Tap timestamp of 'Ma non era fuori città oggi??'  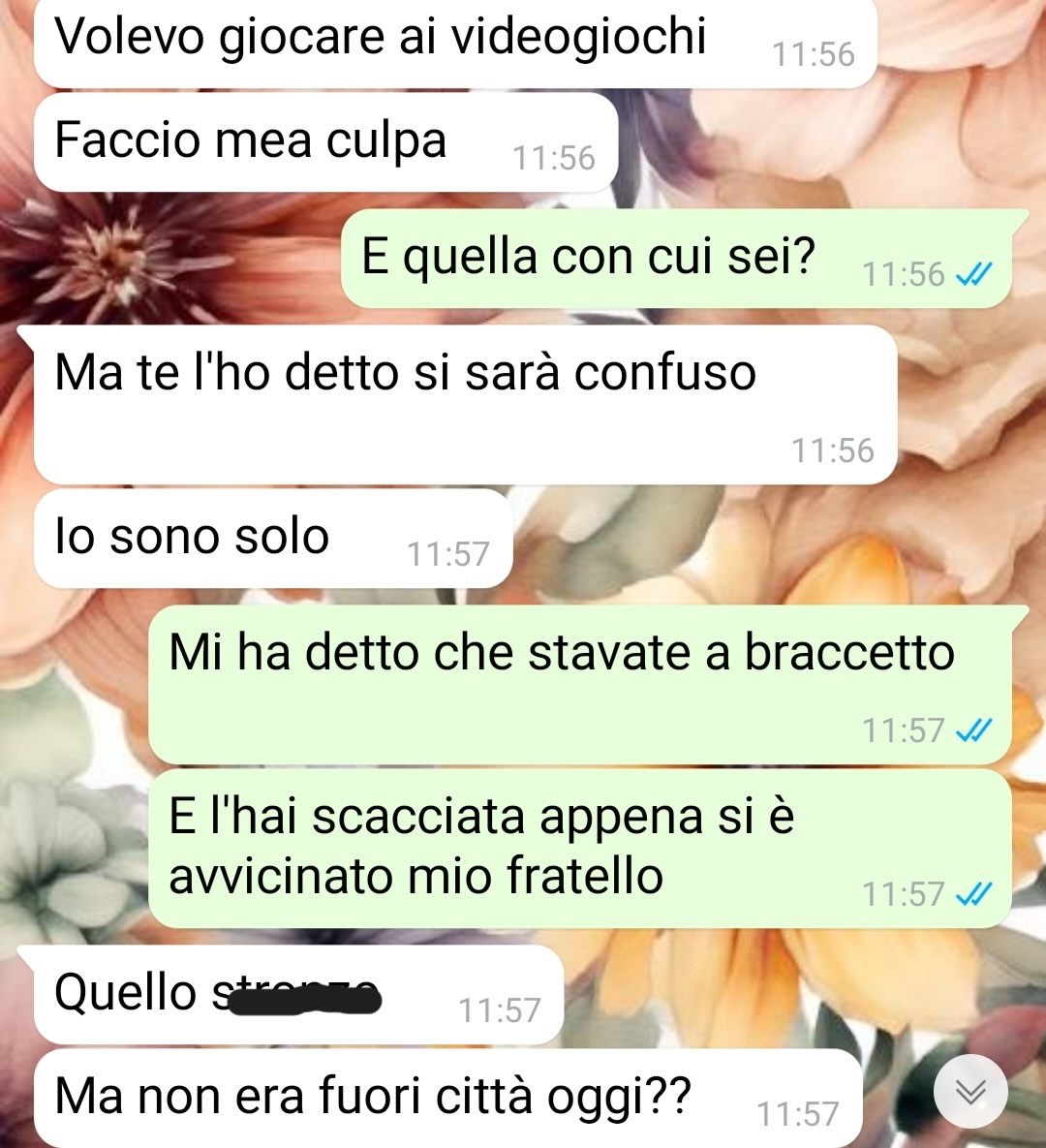point(798,1114)
